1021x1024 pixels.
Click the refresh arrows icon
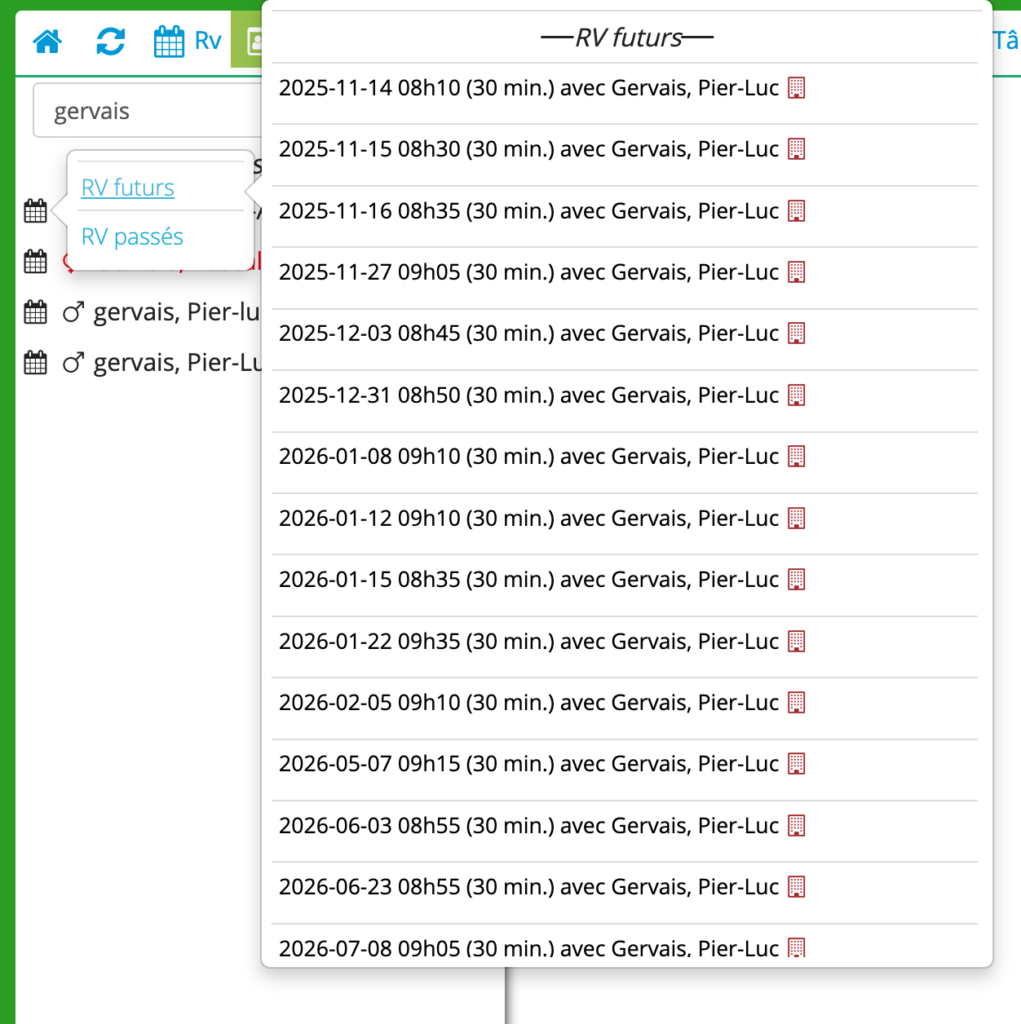pyautogui.click(x=110, y=41)
